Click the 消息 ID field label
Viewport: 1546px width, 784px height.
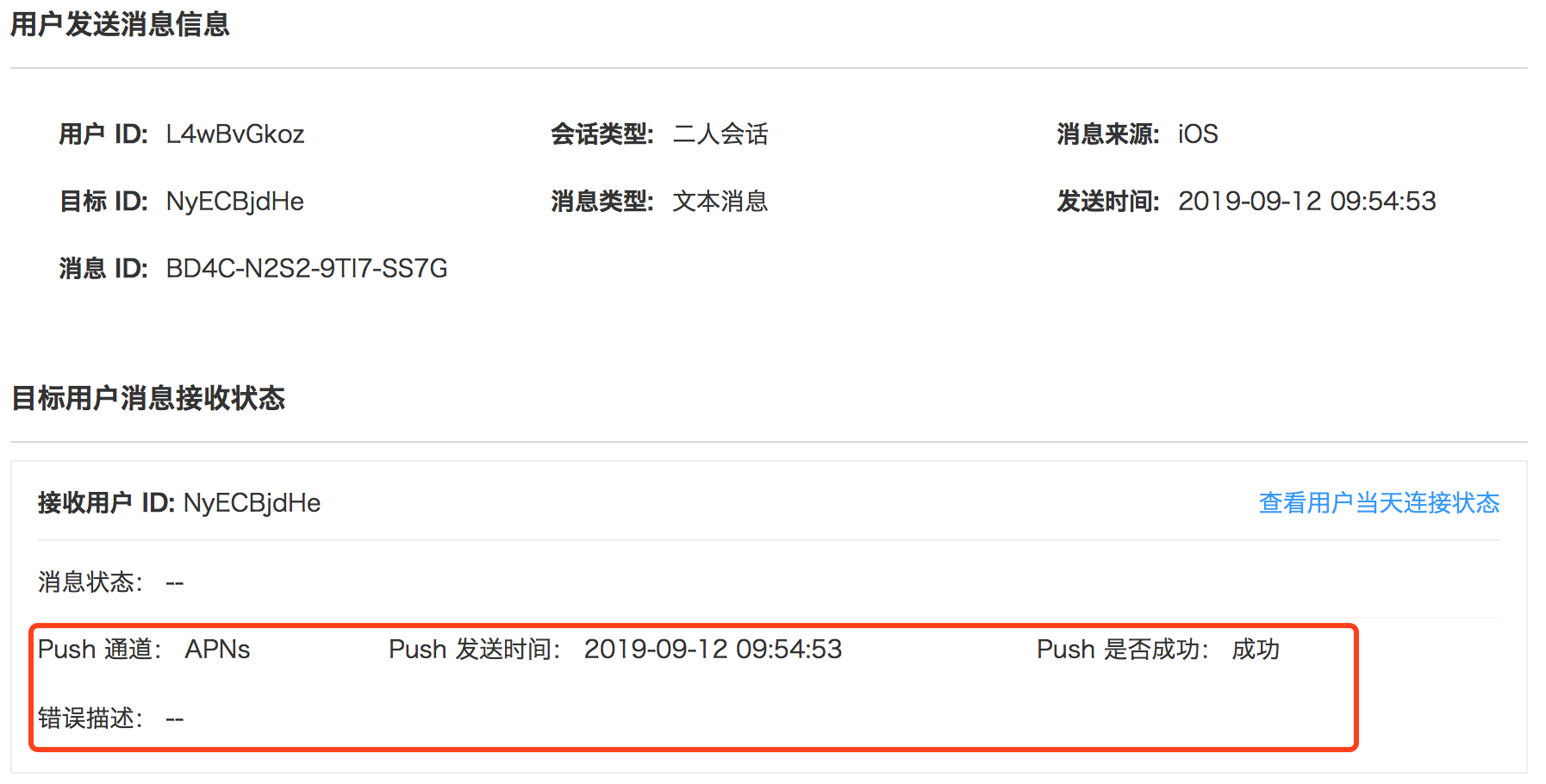point(103,269)
